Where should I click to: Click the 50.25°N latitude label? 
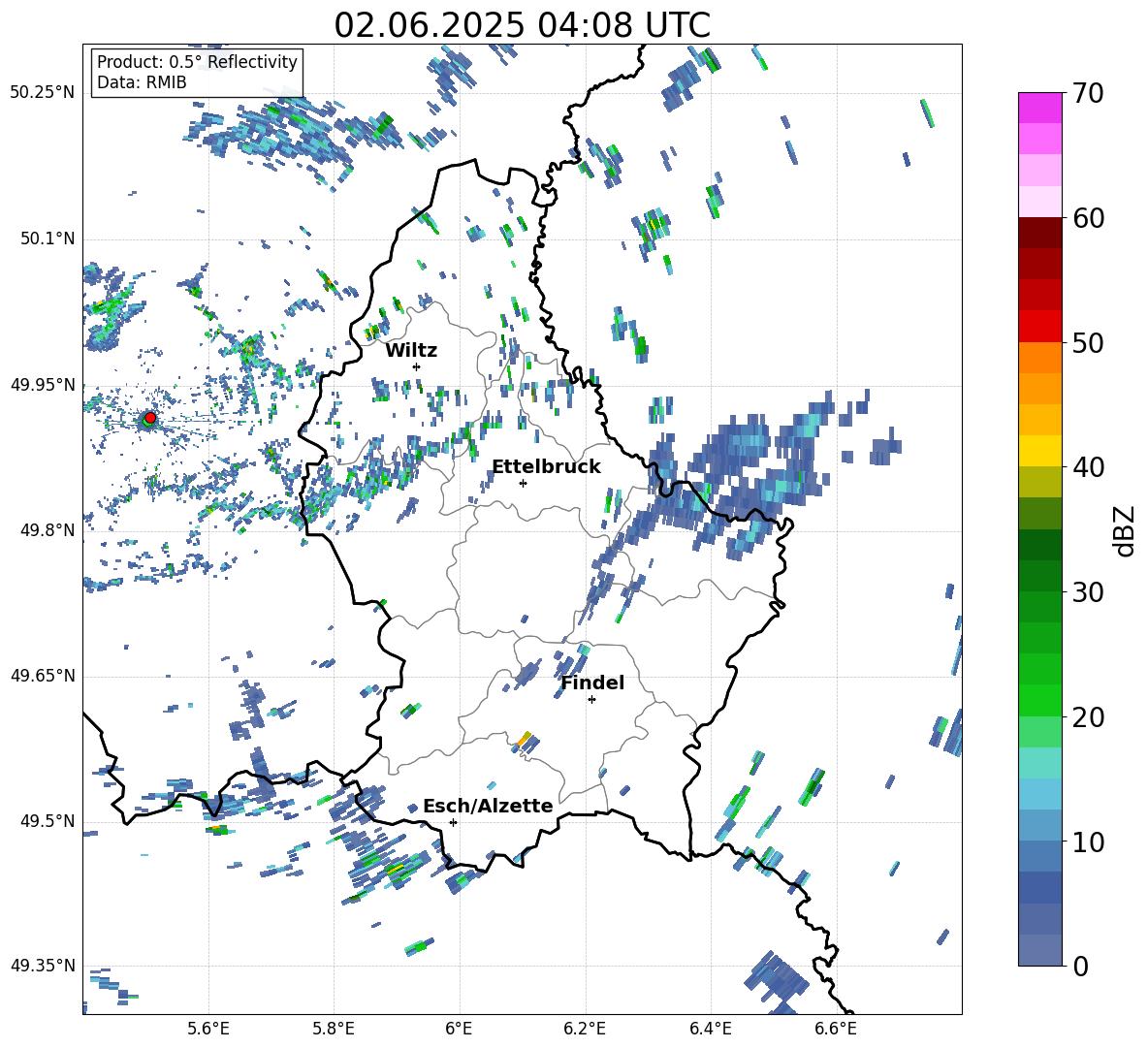pos(43,93)
